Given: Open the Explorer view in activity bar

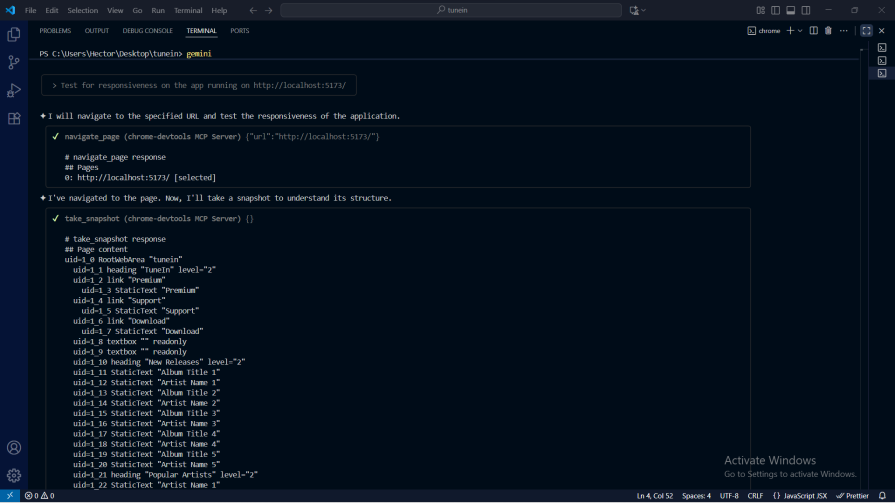Looking at the screenshot, I should 14,34.
